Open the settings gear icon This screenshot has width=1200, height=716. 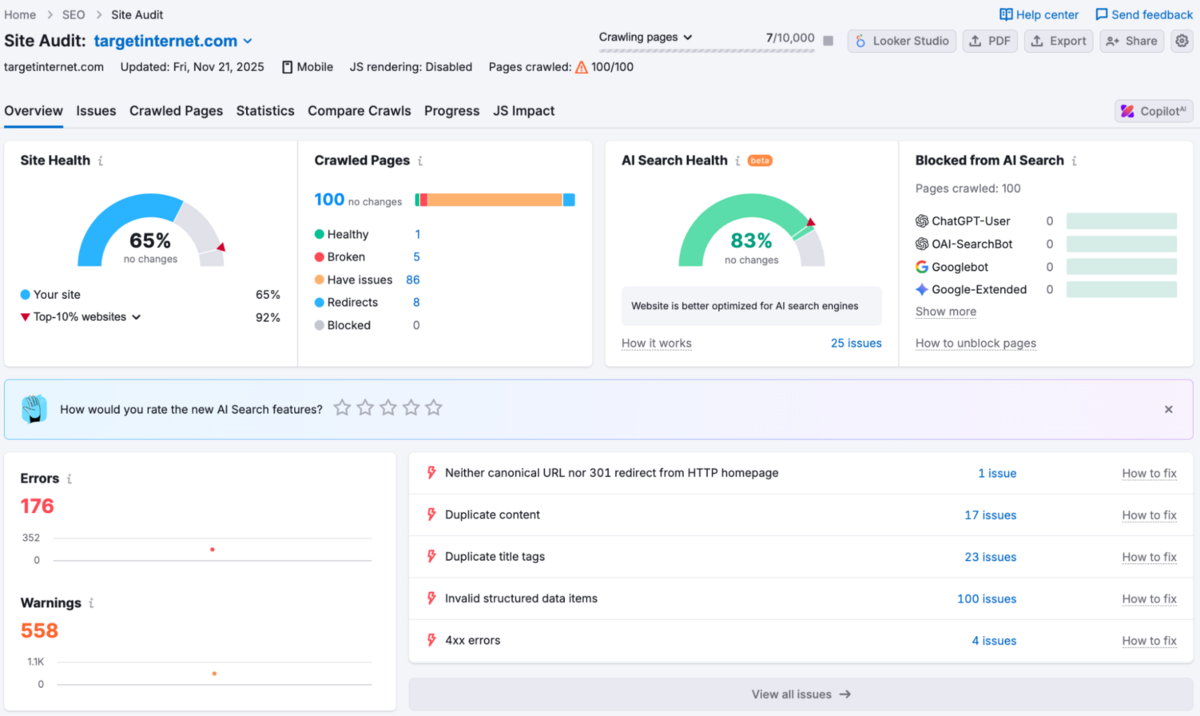1182,41
